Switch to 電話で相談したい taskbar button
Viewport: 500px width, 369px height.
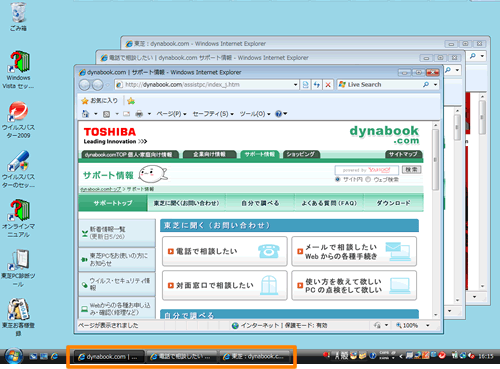[x=181, y=357]
